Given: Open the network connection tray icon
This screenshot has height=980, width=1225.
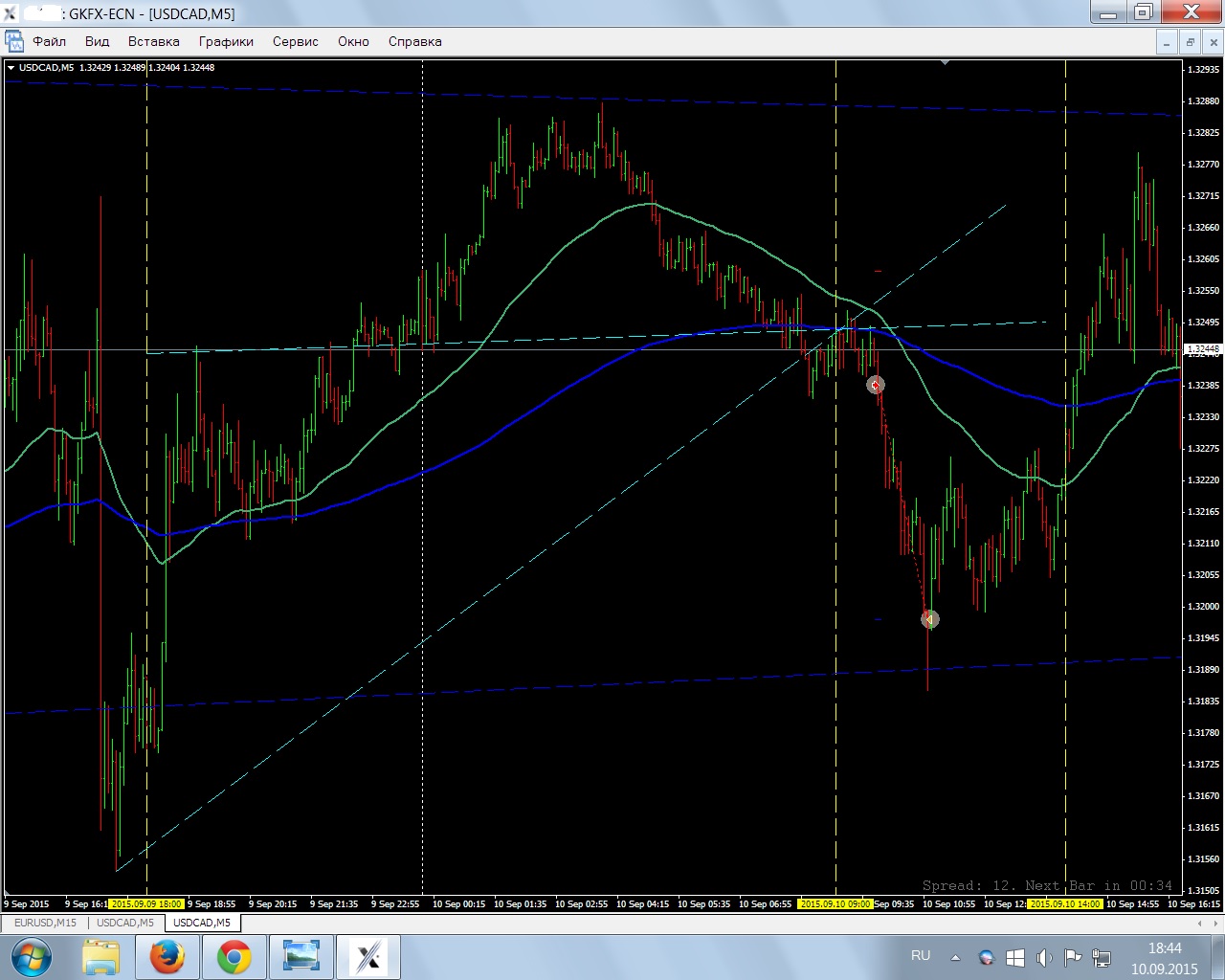Looking at the screenshot, I should pos(1102,957).
